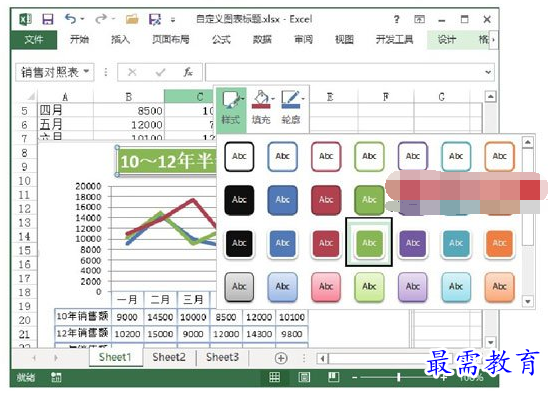Open the 设计 Design tab
This screenshot has height=394, width=548.
(x=447, y=40)
